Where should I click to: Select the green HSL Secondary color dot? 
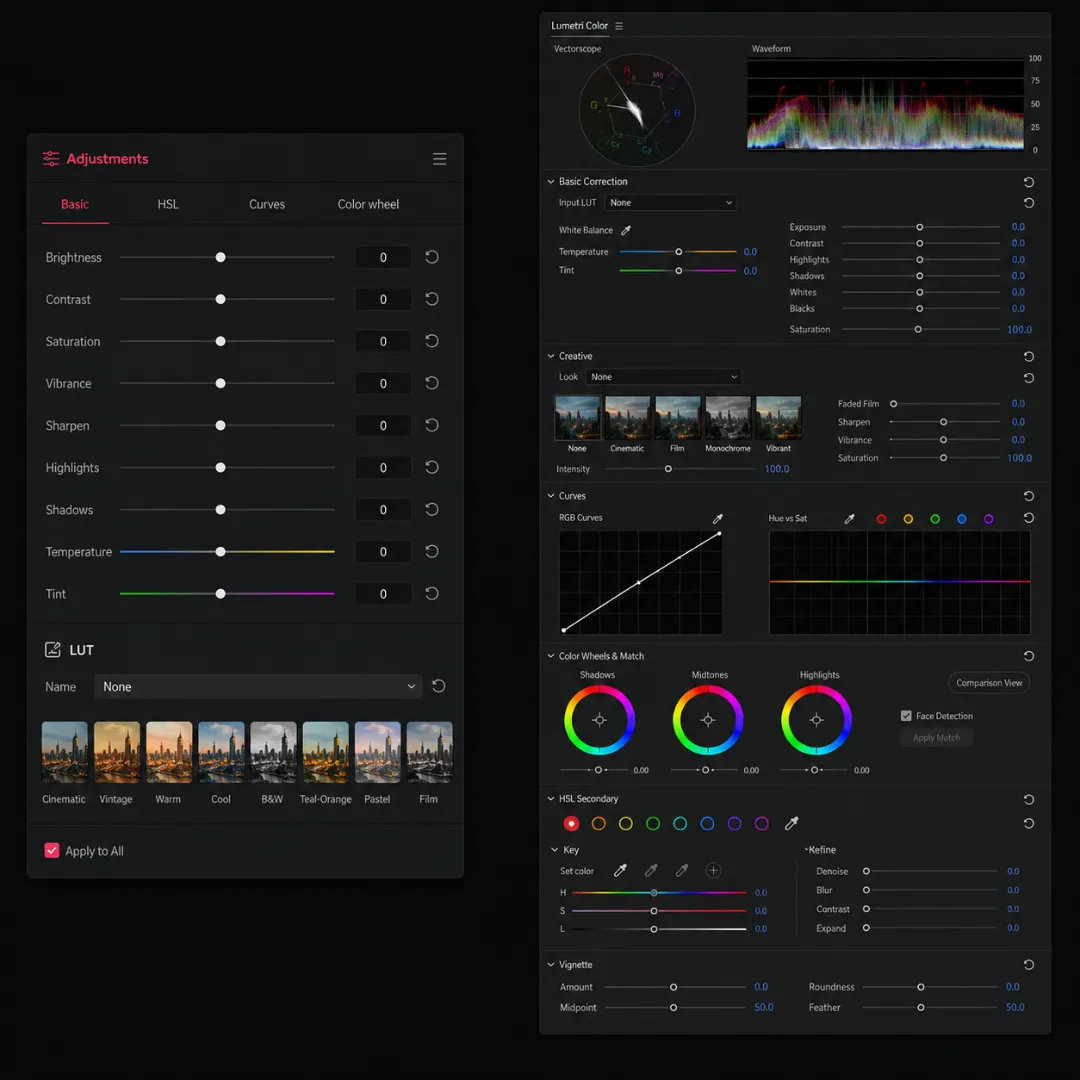653,823
